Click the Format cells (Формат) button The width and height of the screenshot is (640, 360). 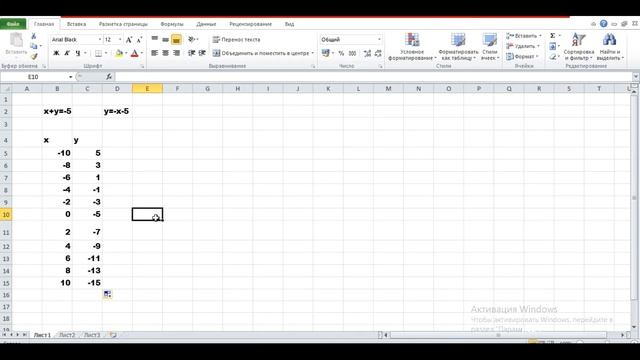click(x=523, y=56)
